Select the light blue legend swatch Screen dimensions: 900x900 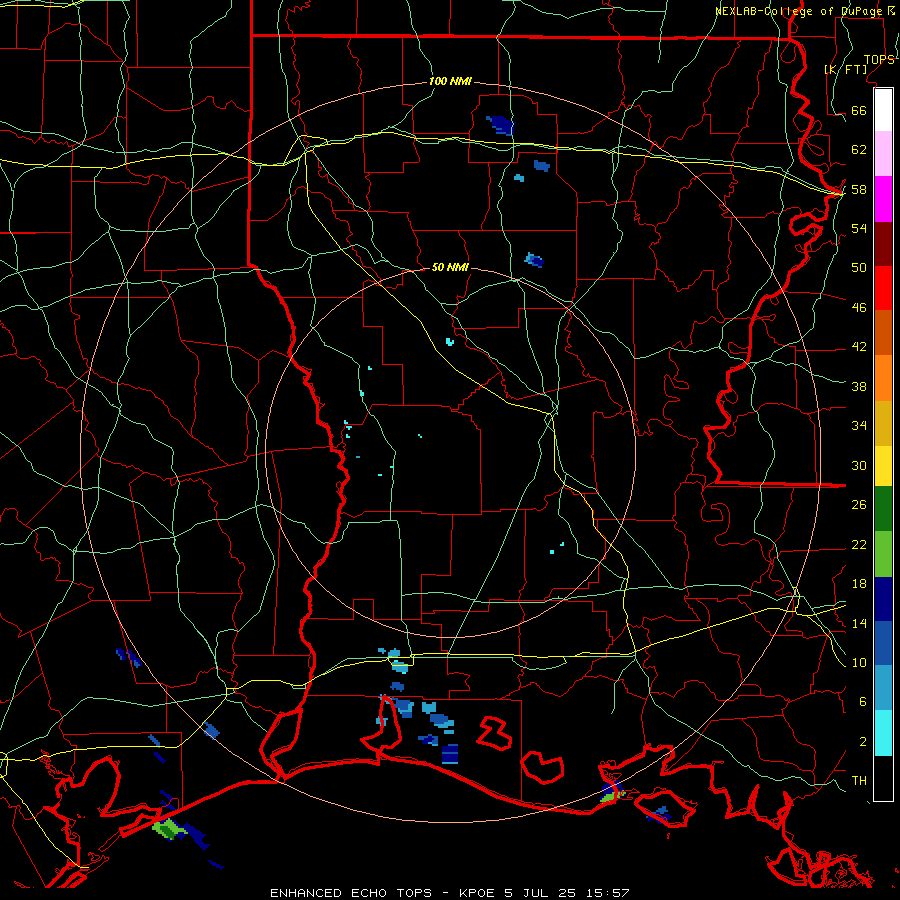(x=883, y=688)
